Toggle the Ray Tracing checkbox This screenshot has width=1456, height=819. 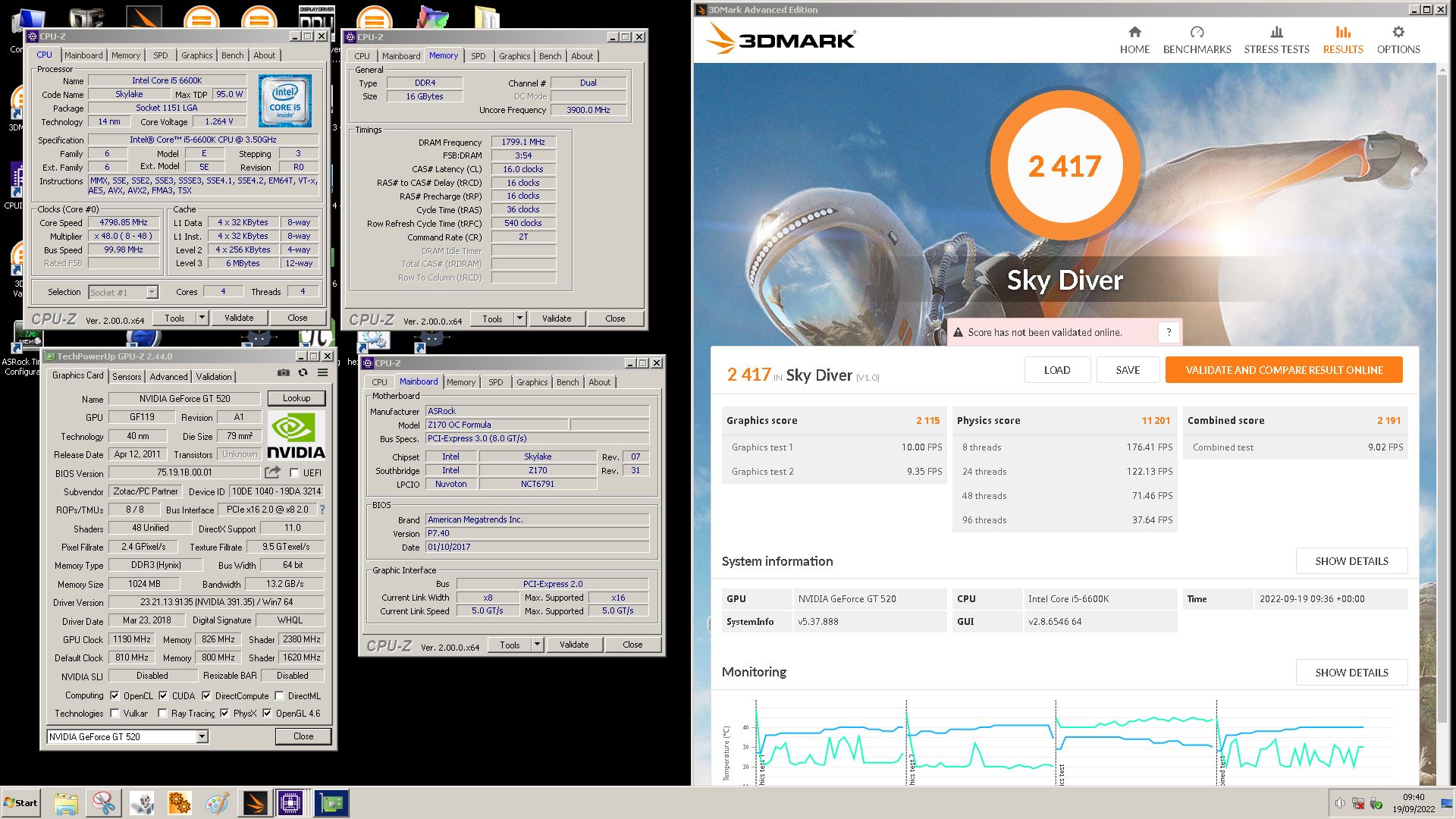click(x=162, y=713)
